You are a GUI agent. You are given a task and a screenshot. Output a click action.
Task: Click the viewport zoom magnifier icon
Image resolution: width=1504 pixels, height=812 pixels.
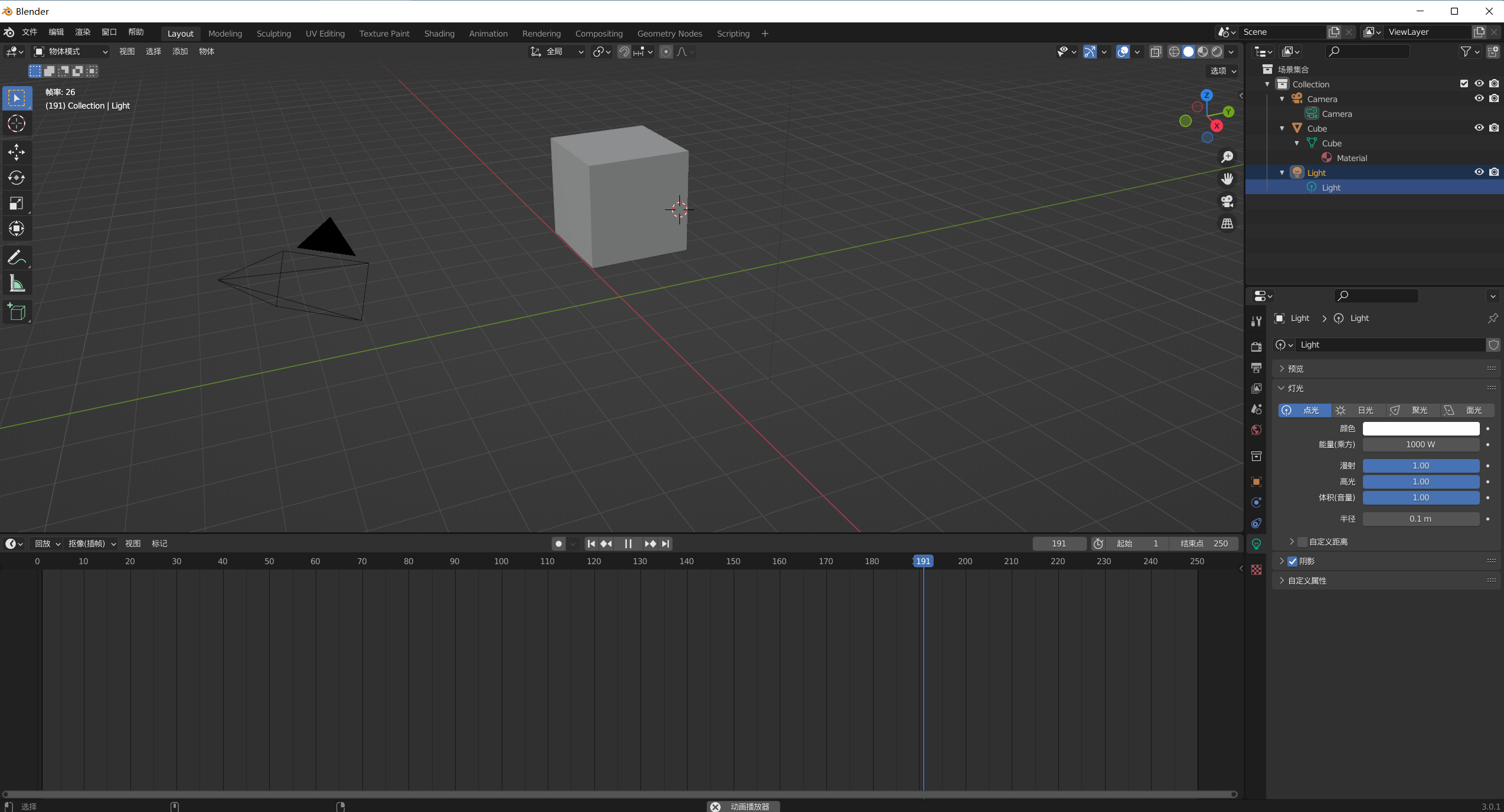click(x=1227, y=157)
